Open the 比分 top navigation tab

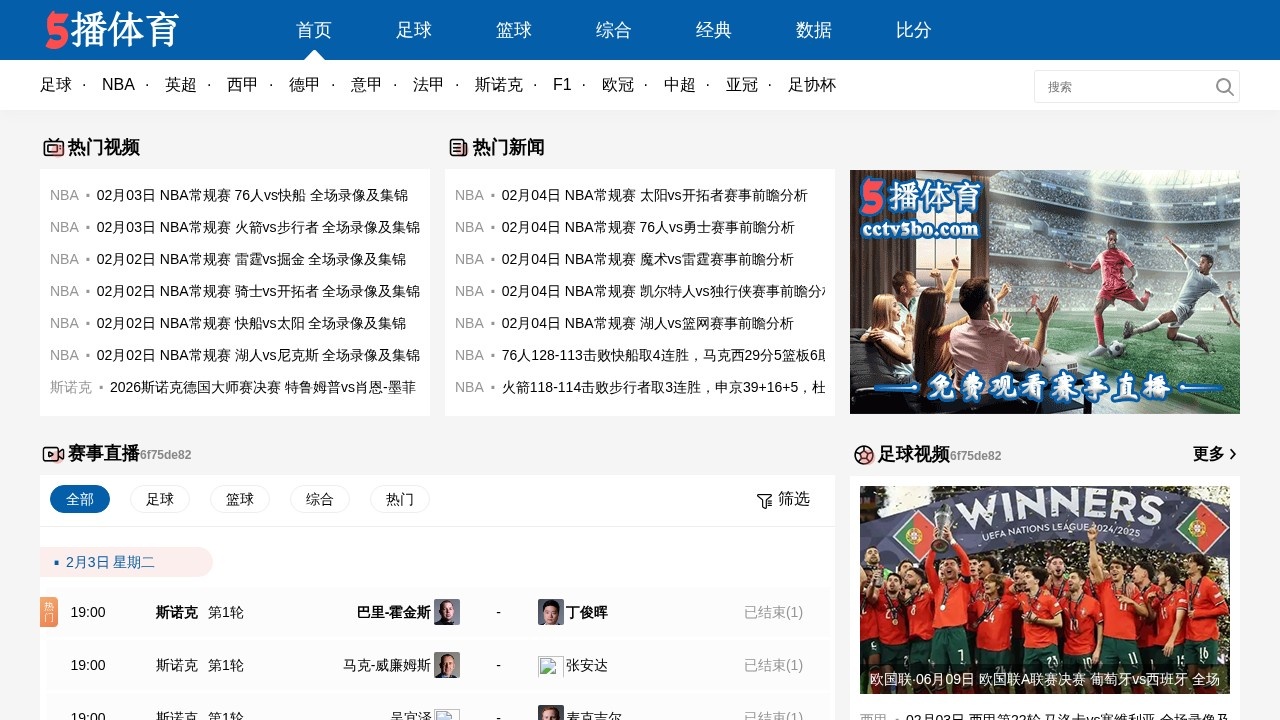click(914, 30)
